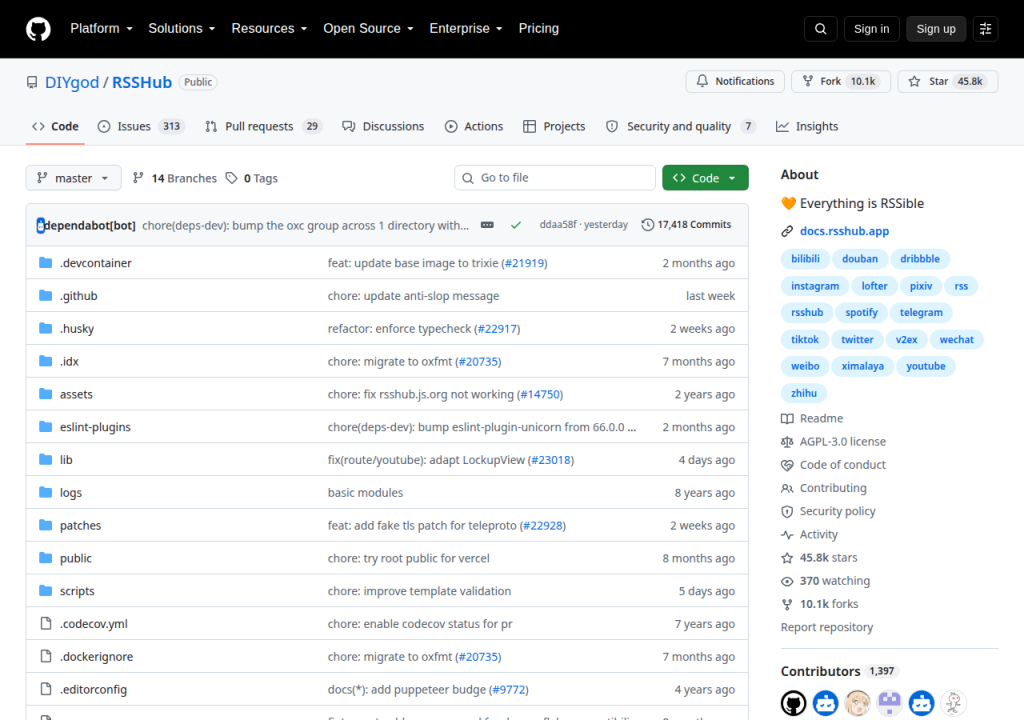Image resolution: width=1024 pixels, height=720 pixels.
Task: Open the Actions tab
Action: pos(474,126)
